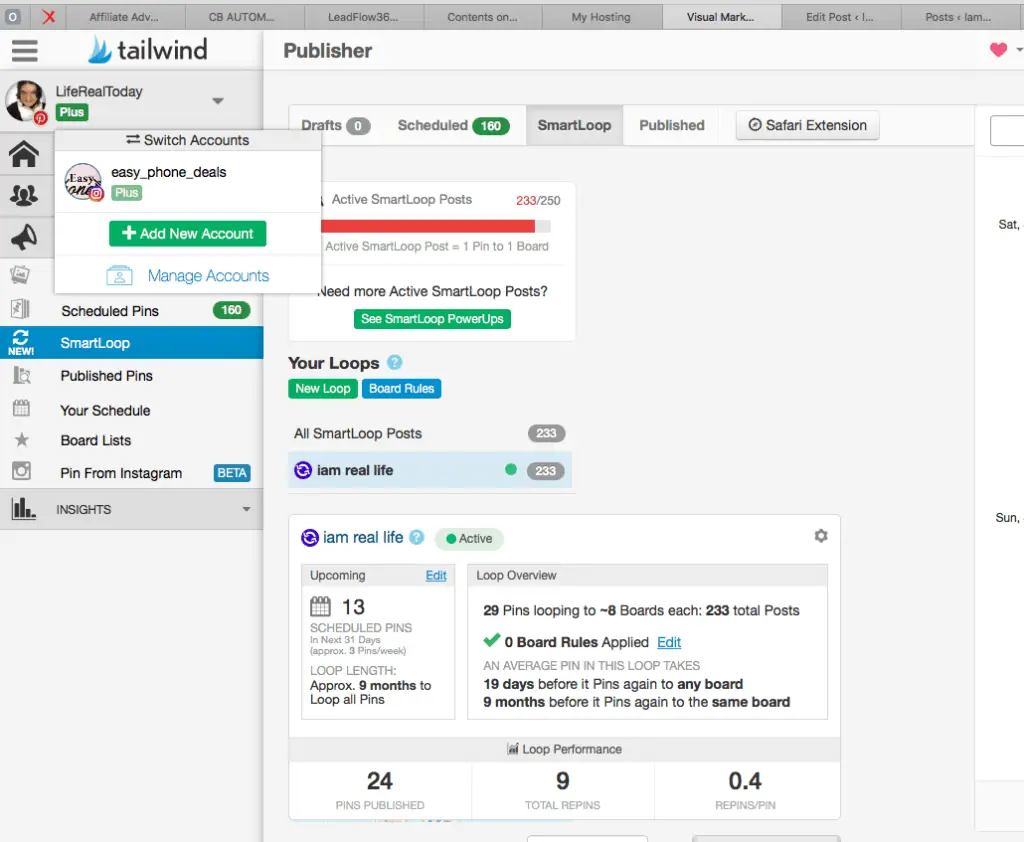1024x842 pixels.
Task: Open Board Rules
Action: tap(402, 389)
